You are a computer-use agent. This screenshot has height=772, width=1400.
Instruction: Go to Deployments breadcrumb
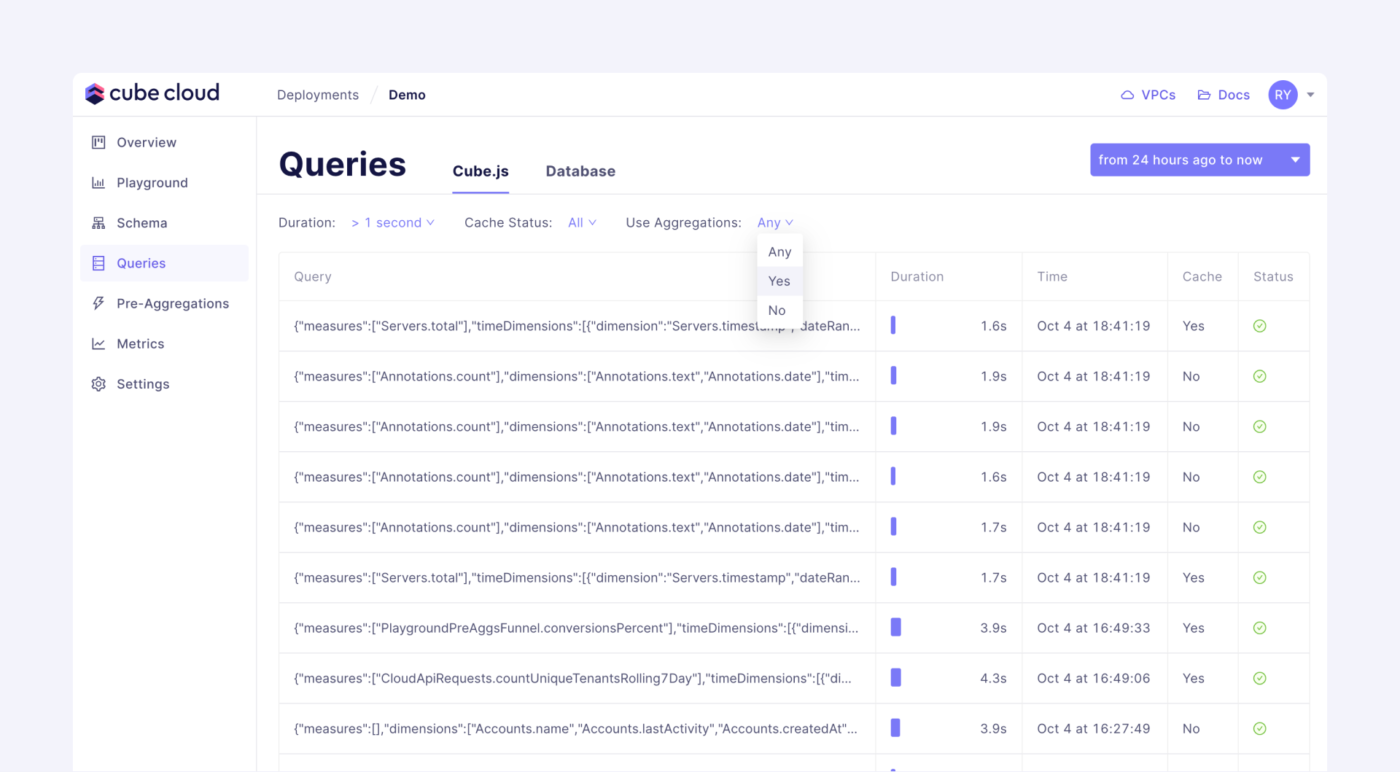[x=317, y=95]
